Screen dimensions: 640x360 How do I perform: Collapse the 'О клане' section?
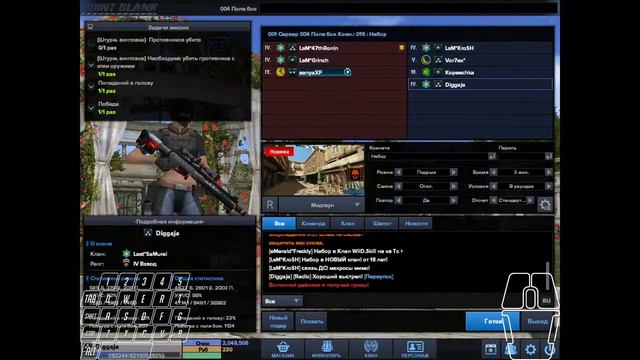[99, 243]
